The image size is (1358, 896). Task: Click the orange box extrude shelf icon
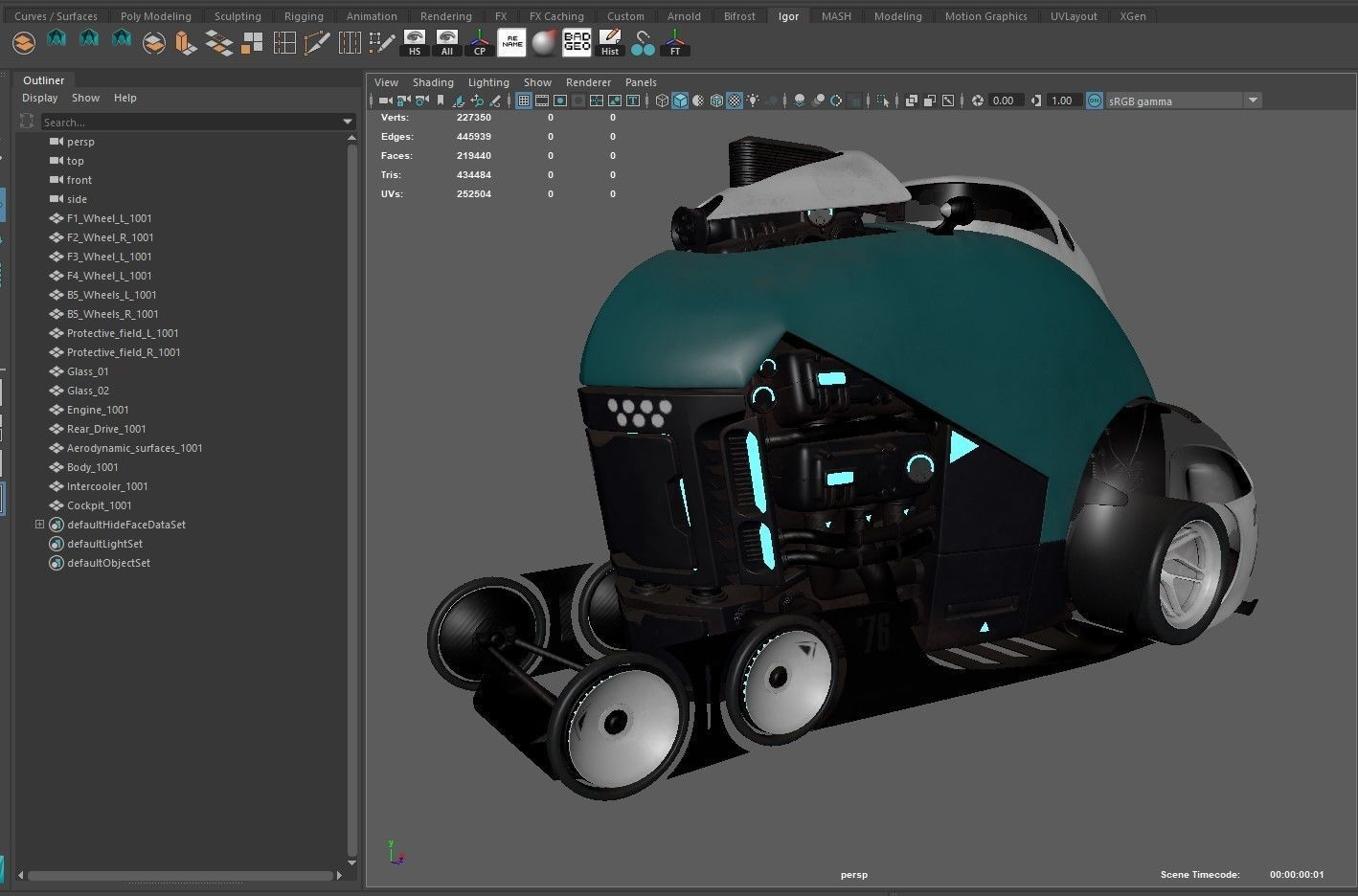click(x=187, y=43)
